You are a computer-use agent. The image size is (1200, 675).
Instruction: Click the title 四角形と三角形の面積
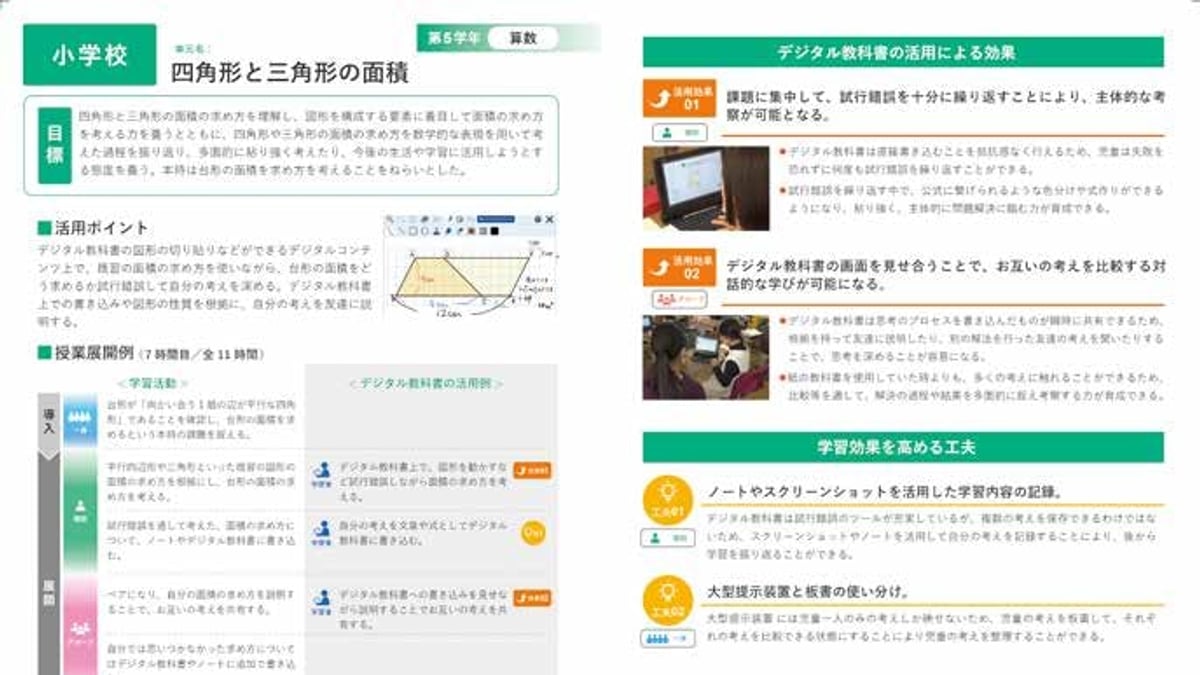coord(290,72)
